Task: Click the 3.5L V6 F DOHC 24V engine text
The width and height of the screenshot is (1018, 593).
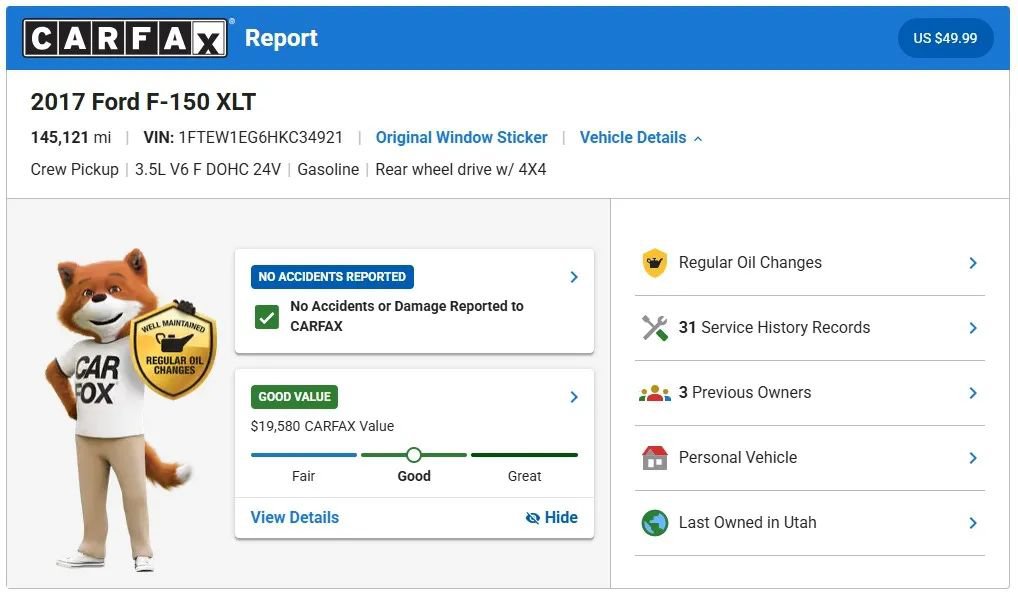Action: click(x=208, y=170)
